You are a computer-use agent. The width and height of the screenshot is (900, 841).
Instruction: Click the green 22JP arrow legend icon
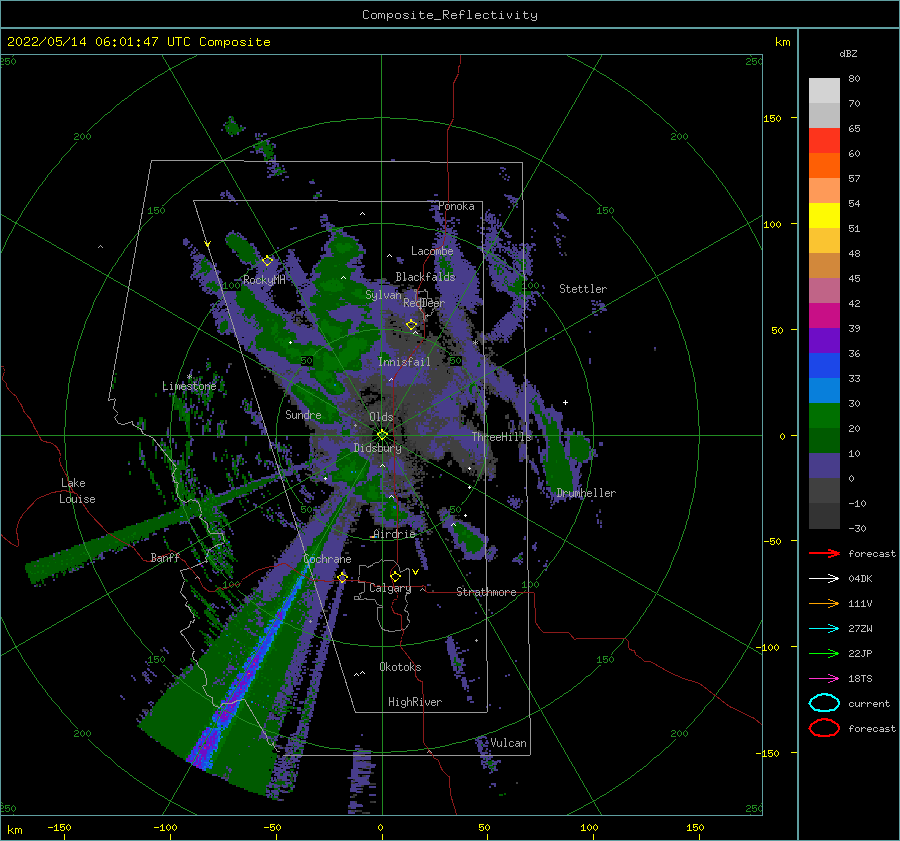pyautogui.click(x=824, y=653)
